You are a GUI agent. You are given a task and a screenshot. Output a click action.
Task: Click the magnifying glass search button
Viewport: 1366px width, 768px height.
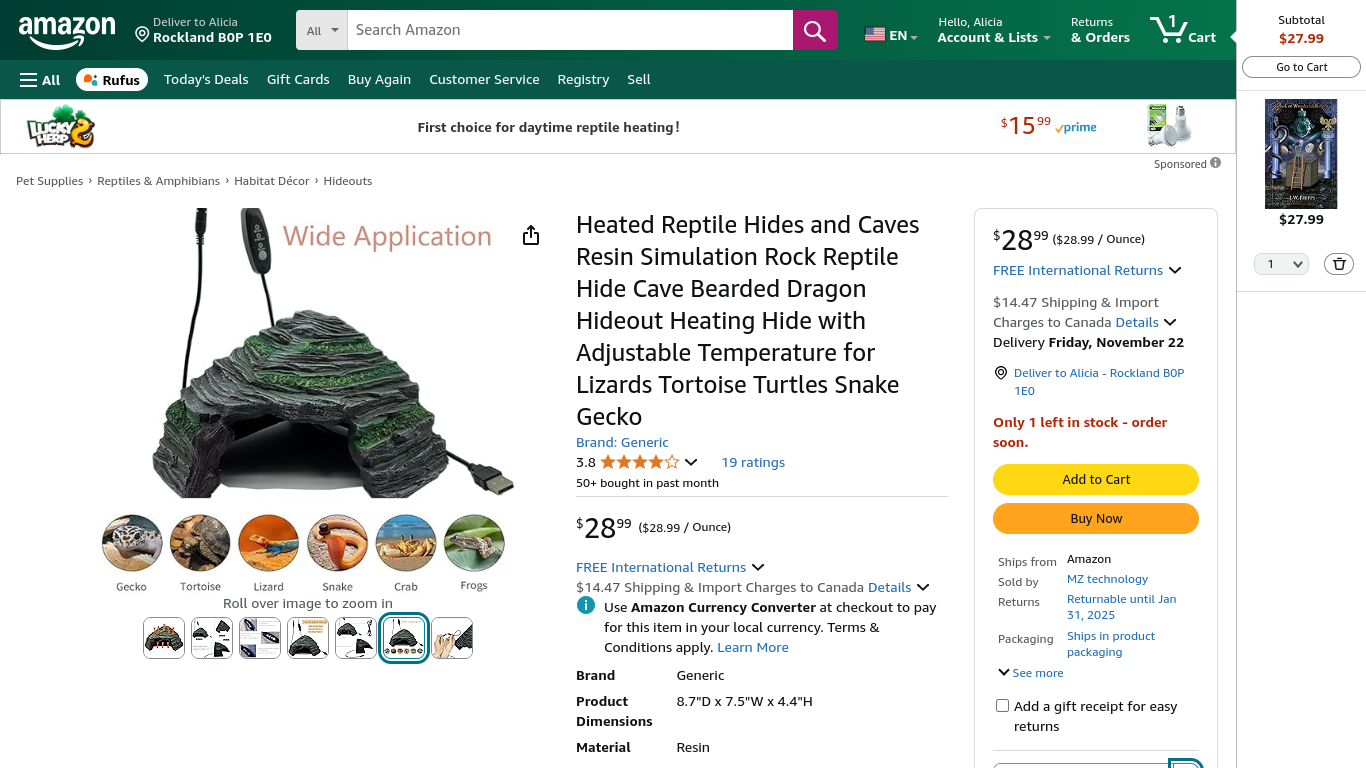(814, 30)
